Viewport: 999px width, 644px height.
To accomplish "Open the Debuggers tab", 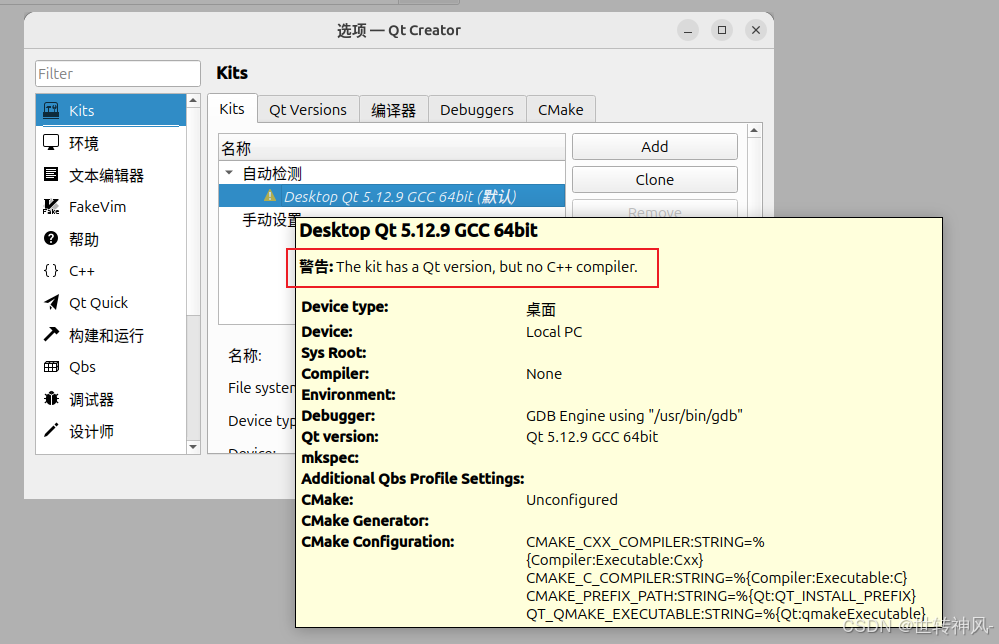I will 477,110.
